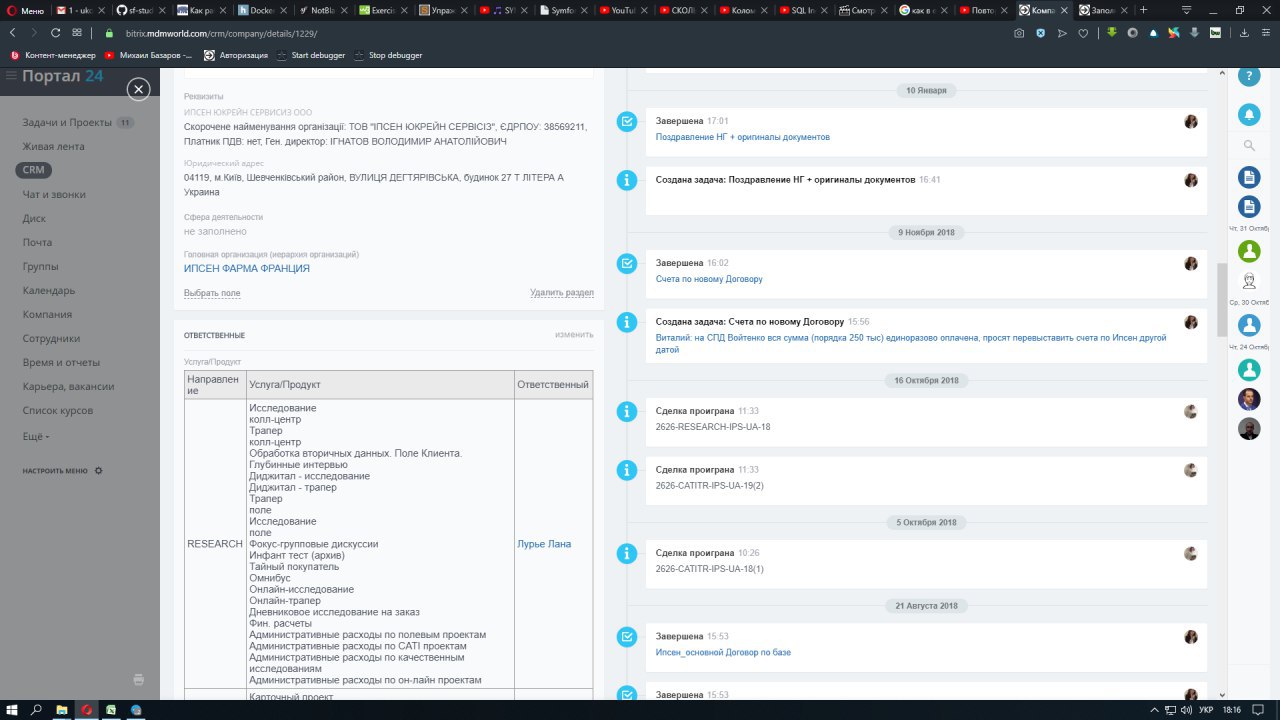This screenshot has width=1280, height=720.
Task: Go back with the browser back arrow
Action: [13, 33]
